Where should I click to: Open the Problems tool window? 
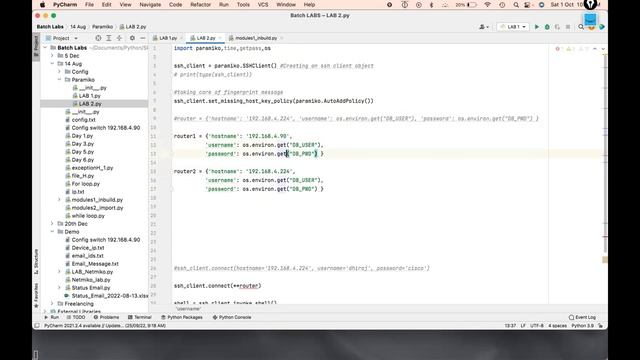pos(106,317)
